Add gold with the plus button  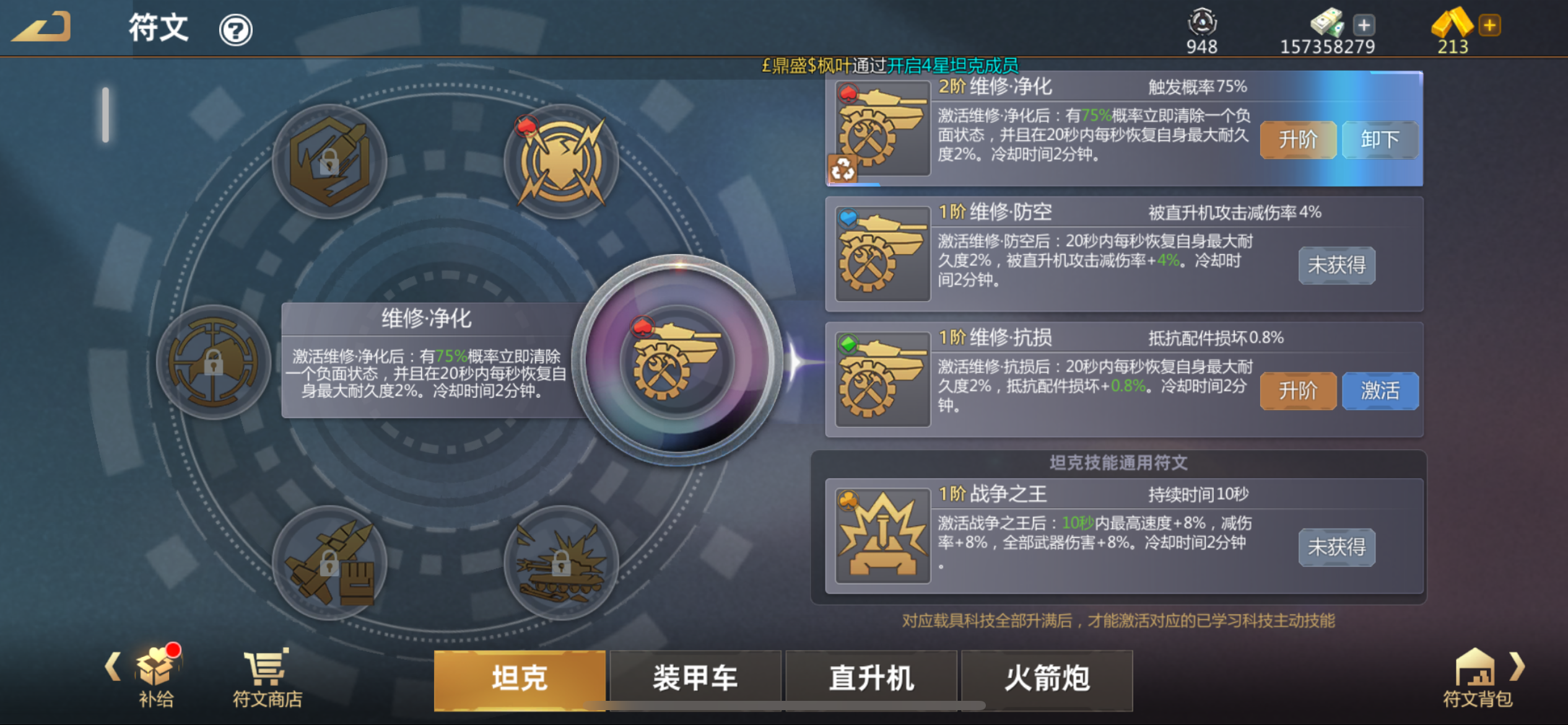tap(1489, 25)
